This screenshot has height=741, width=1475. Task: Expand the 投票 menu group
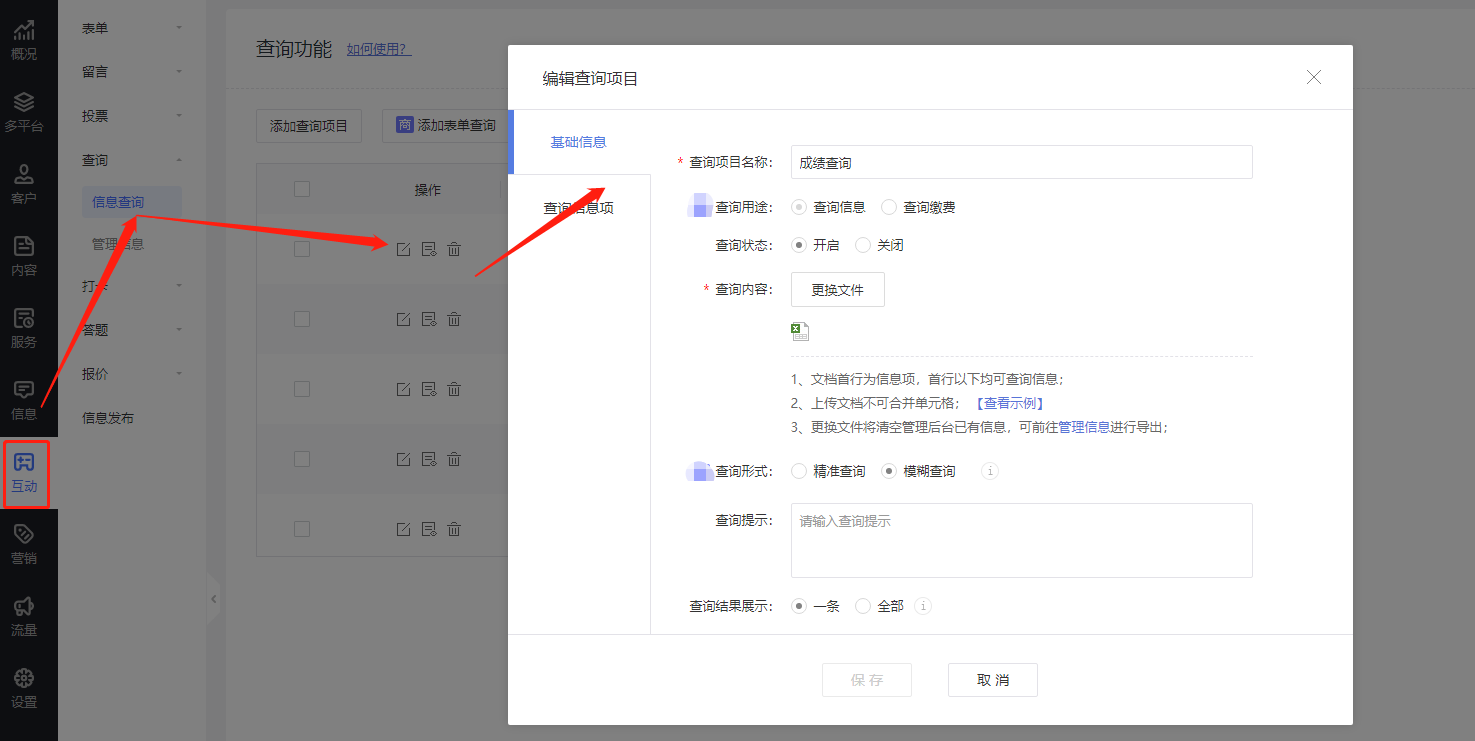coord(132,116)
